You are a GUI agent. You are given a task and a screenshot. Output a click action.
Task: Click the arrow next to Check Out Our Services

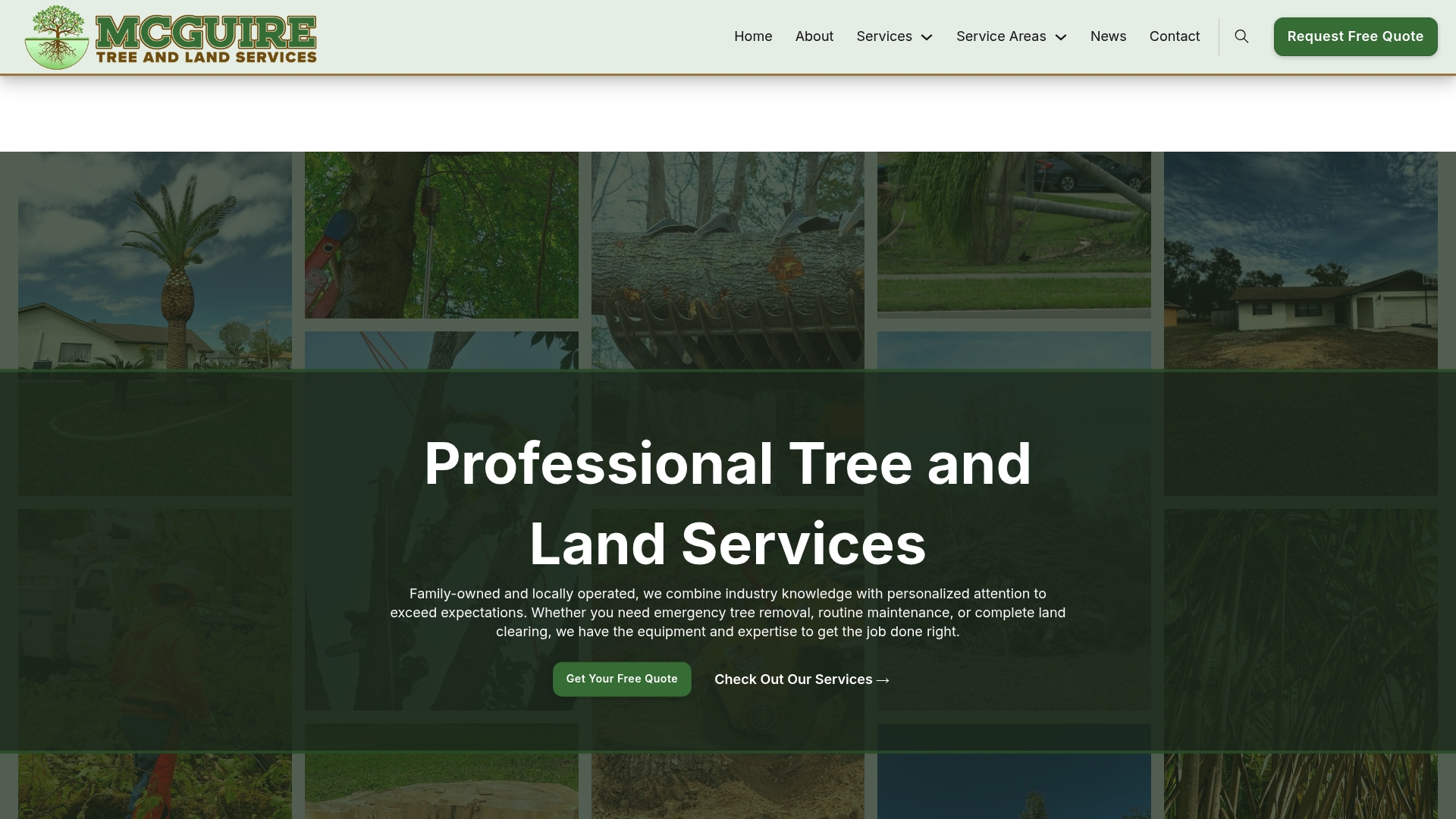coord(881,680)
